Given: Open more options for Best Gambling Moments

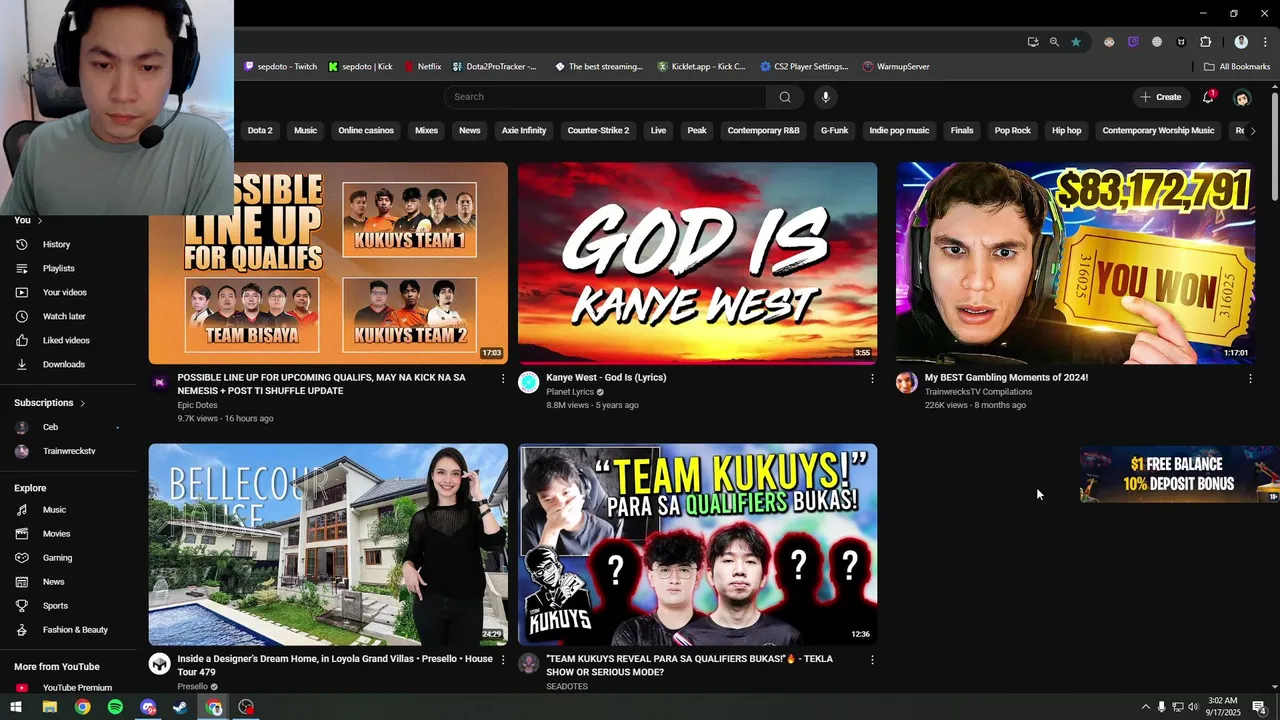Looking at the screenshot, I should pyautogui.click(x=1250, y=379).
